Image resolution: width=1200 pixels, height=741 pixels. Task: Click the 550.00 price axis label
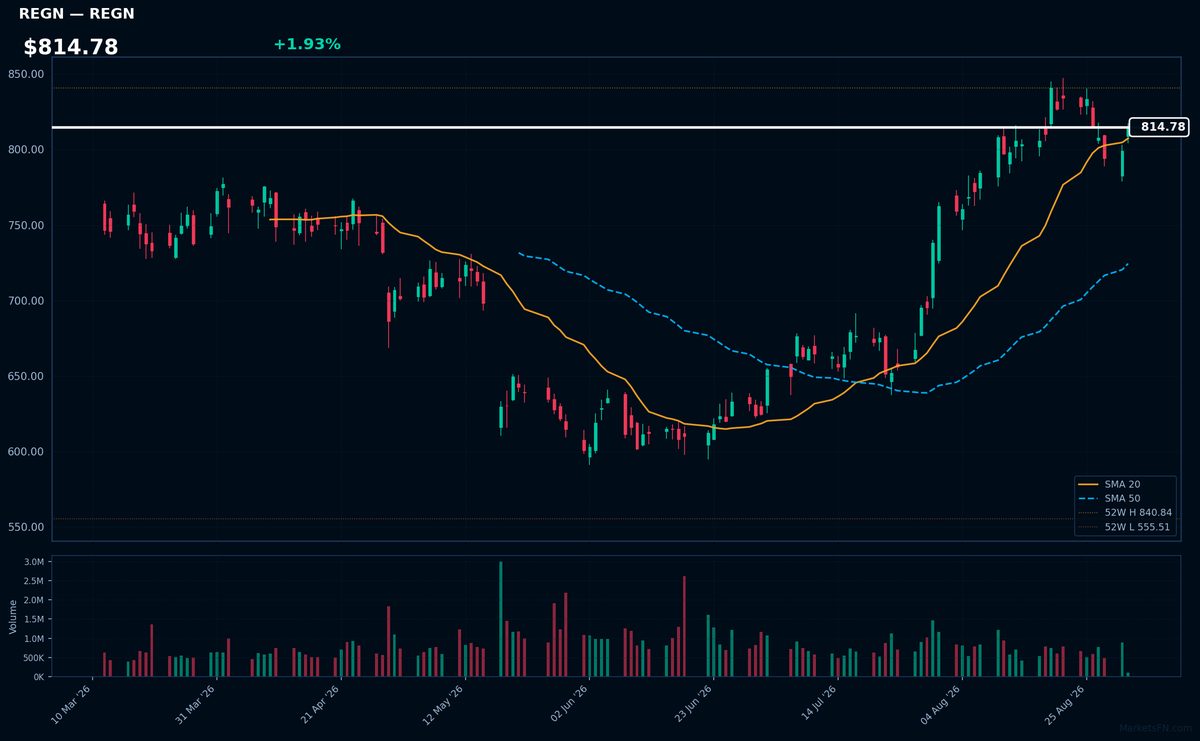(x=25, y=527)
